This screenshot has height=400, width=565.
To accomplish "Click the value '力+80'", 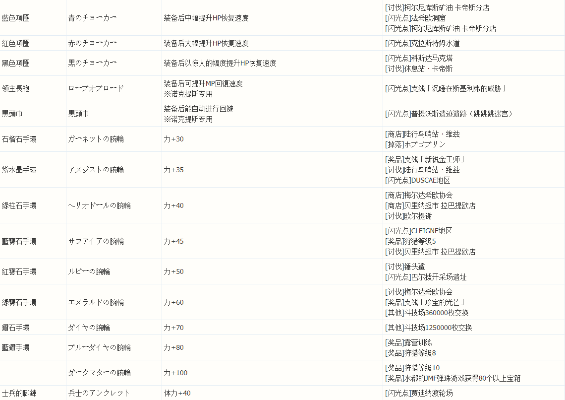I will [174, 347].
